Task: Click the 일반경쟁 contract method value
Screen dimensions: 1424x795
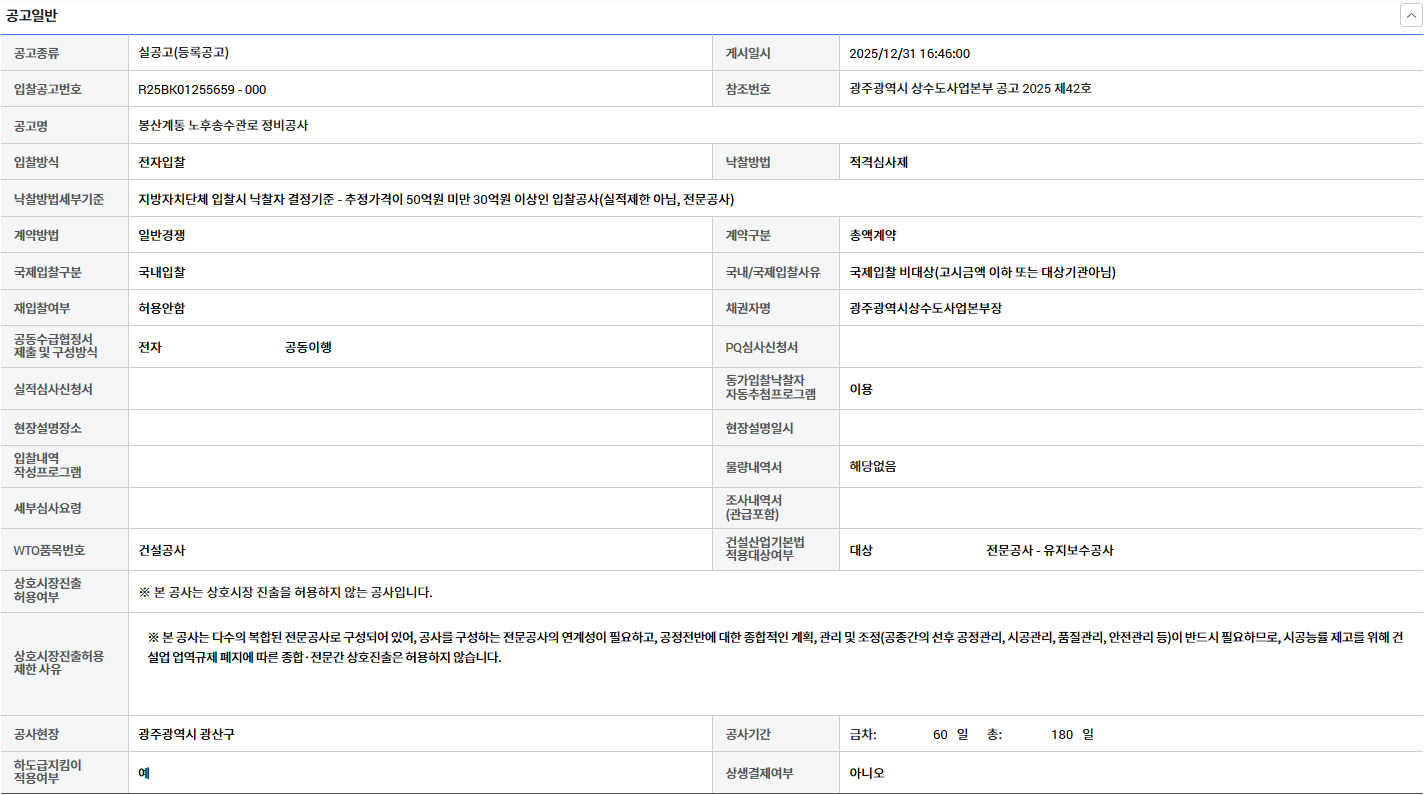Action: tap(162, 235)
